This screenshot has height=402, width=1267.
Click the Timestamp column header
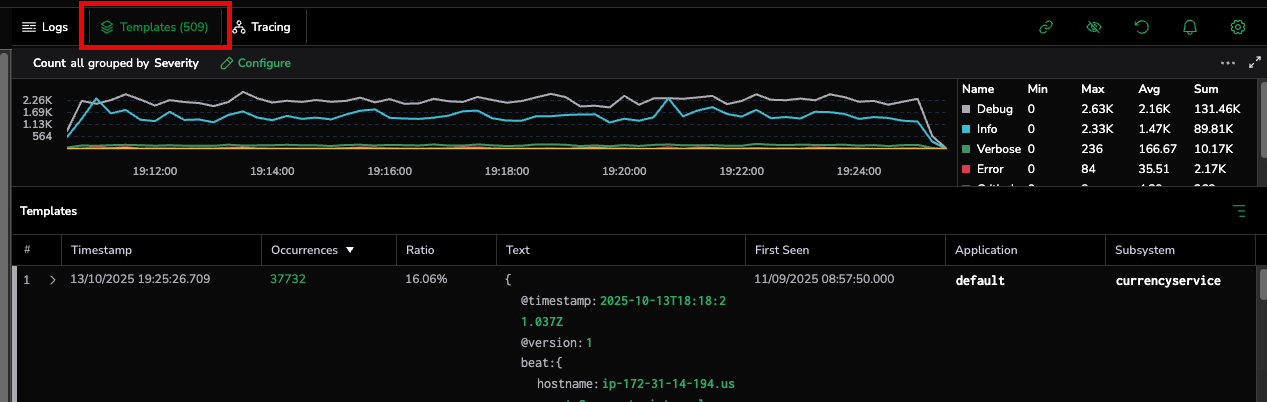101,250
